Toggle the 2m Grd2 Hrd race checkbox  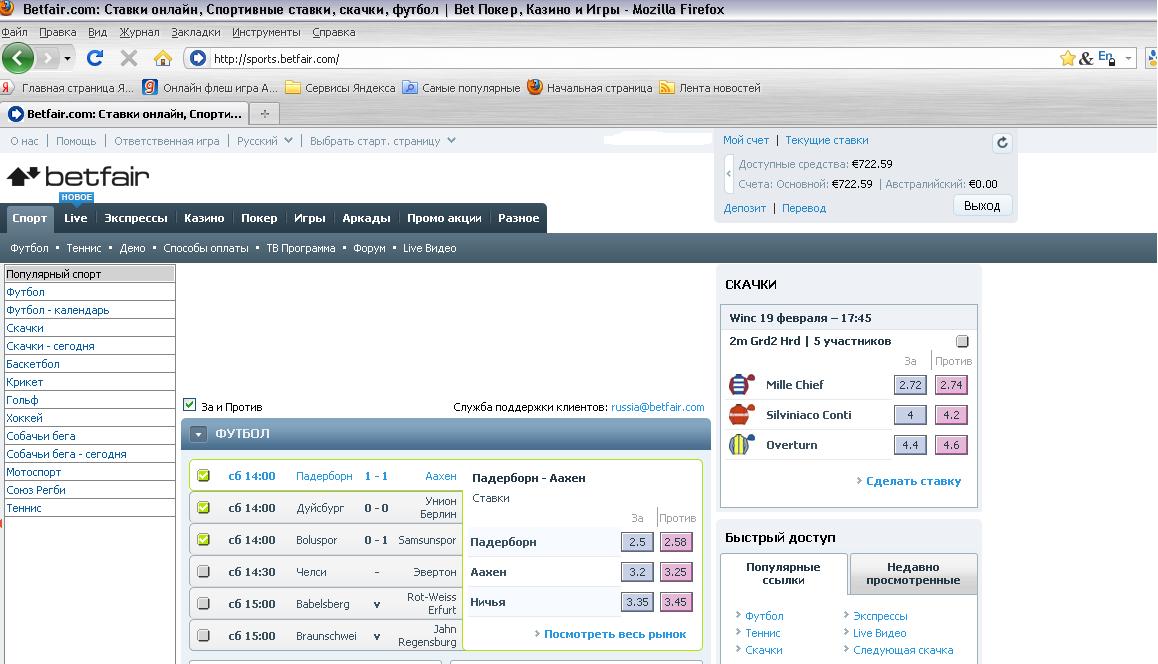pyautogui.click(x=962, y=340)
